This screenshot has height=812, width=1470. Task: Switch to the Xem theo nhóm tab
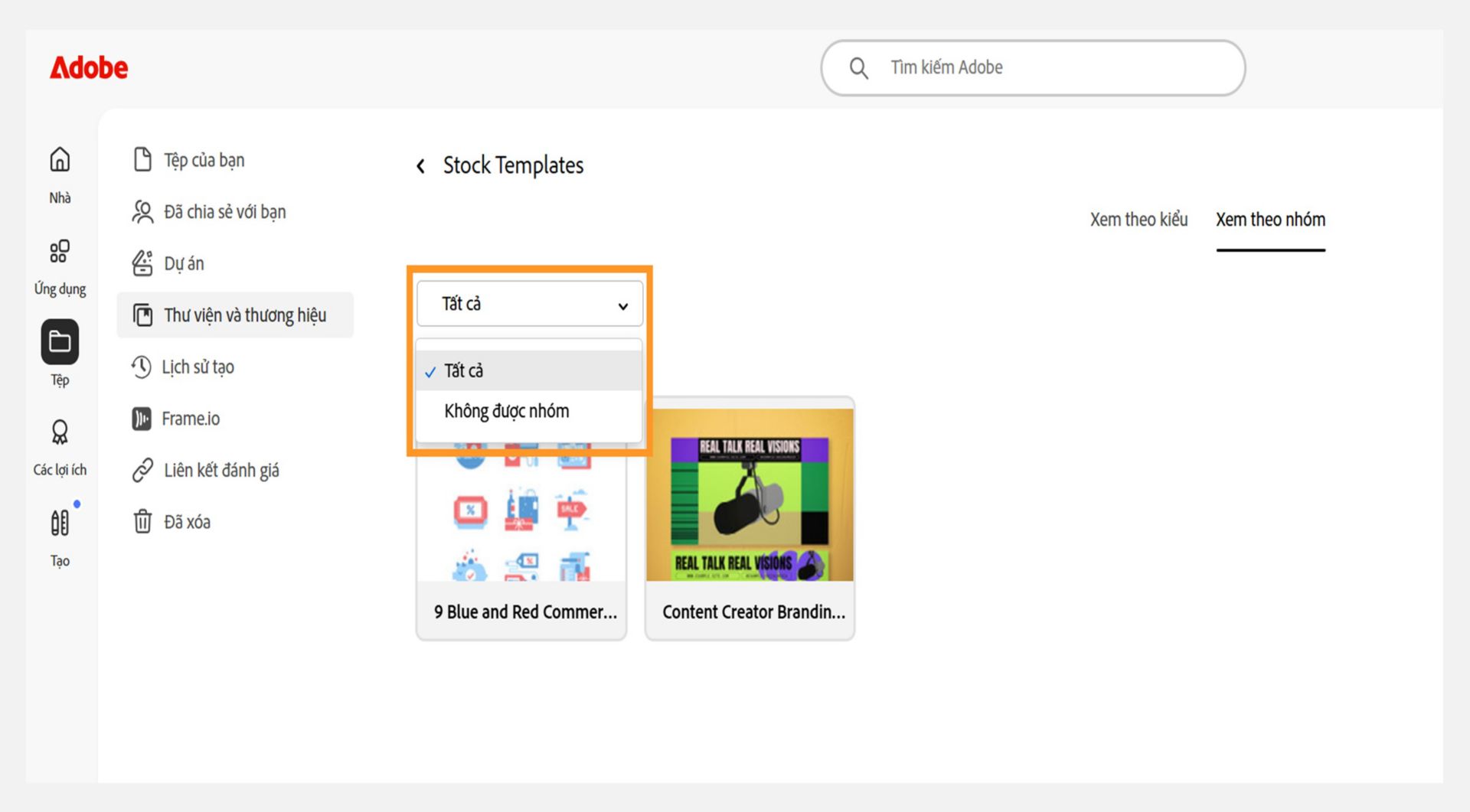point(1270,220)
